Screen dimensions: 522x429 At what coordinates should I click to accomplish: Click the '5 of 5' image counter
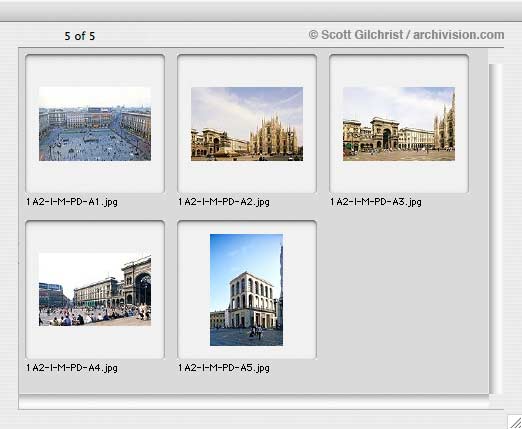click(x=80, y=36)
